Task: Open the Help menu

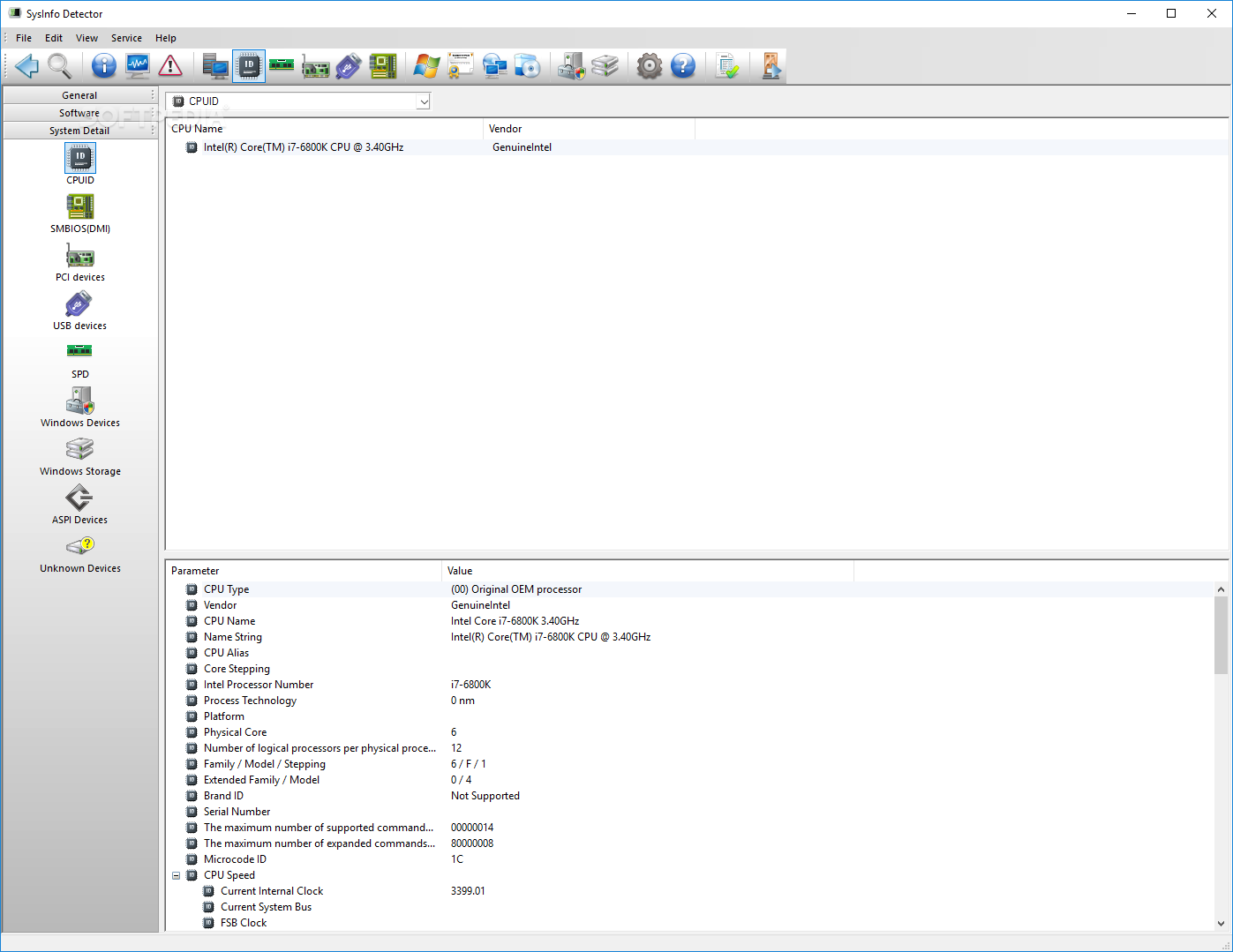Action: (166, 38)
